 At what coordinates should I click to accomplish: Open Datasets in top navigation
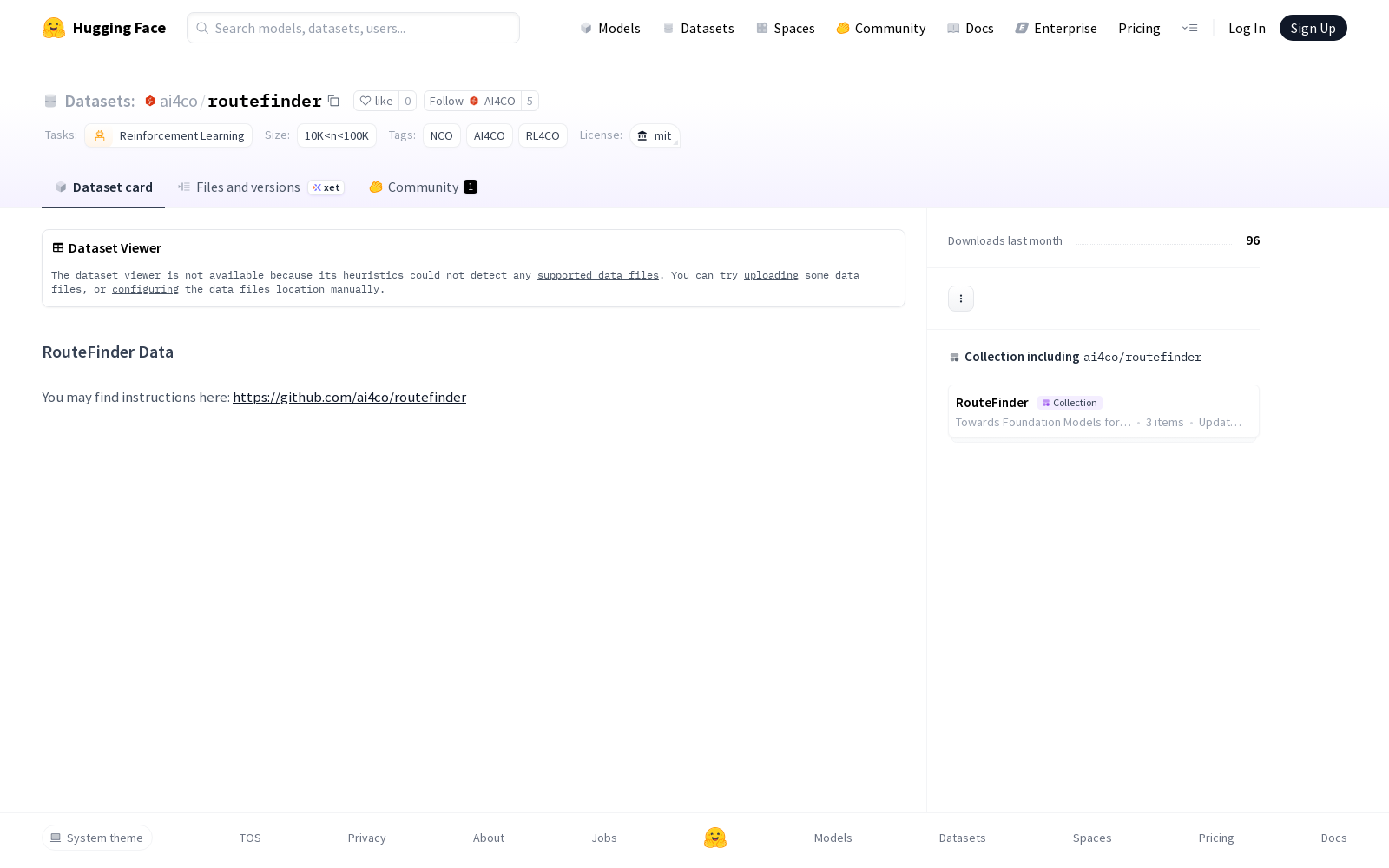coord(698,28)
